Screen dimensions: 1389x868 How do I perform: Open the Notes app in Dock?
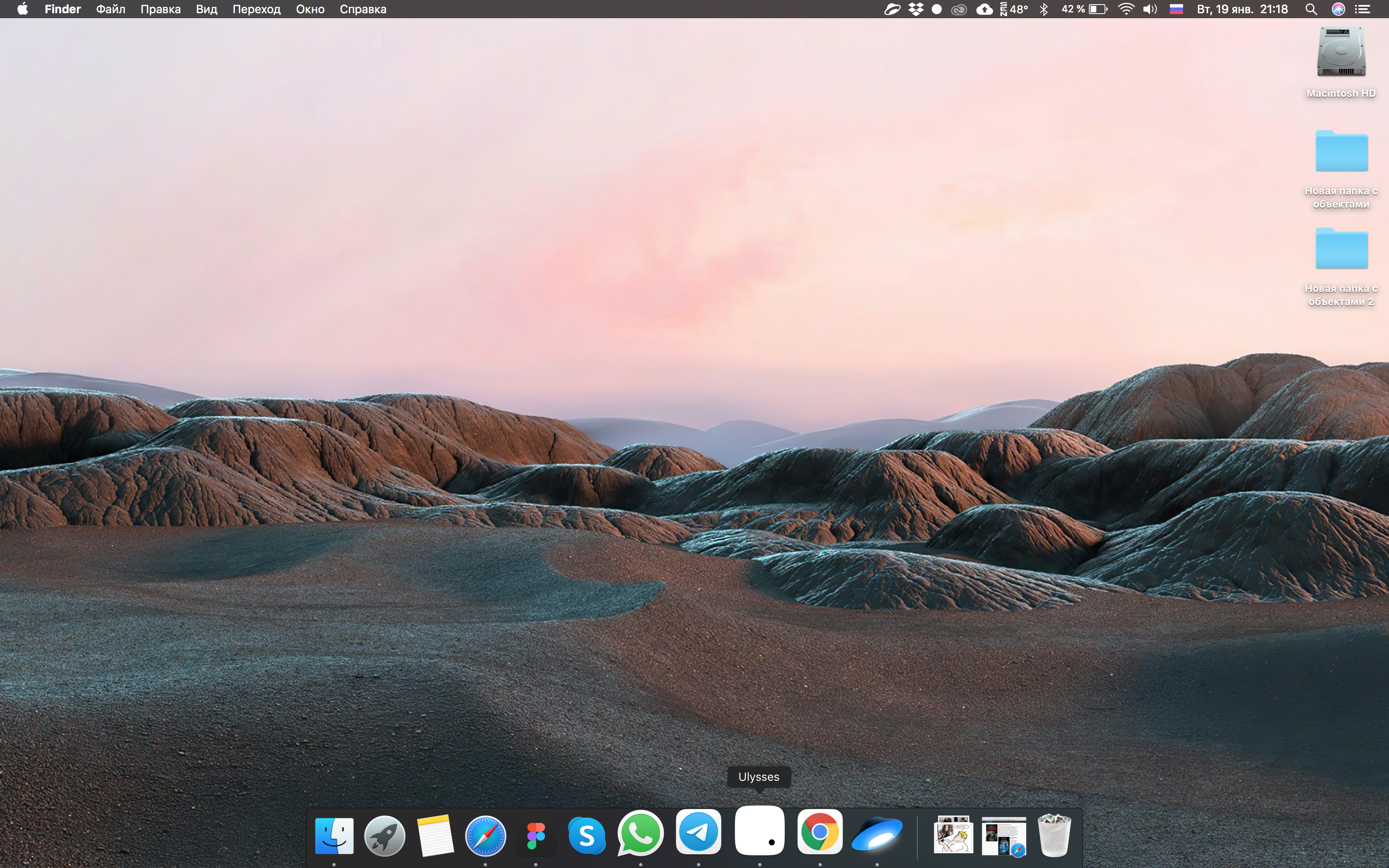(435, 836)
